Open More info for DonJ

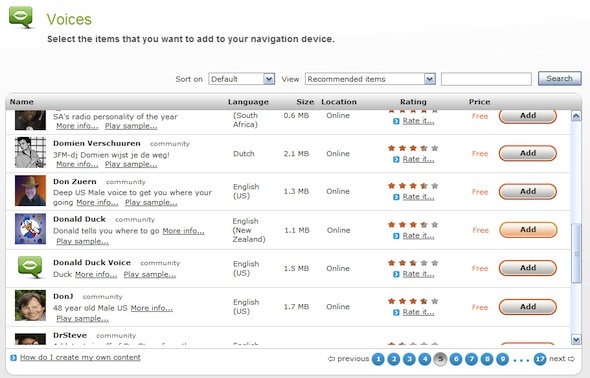click(x=152, y=308)
